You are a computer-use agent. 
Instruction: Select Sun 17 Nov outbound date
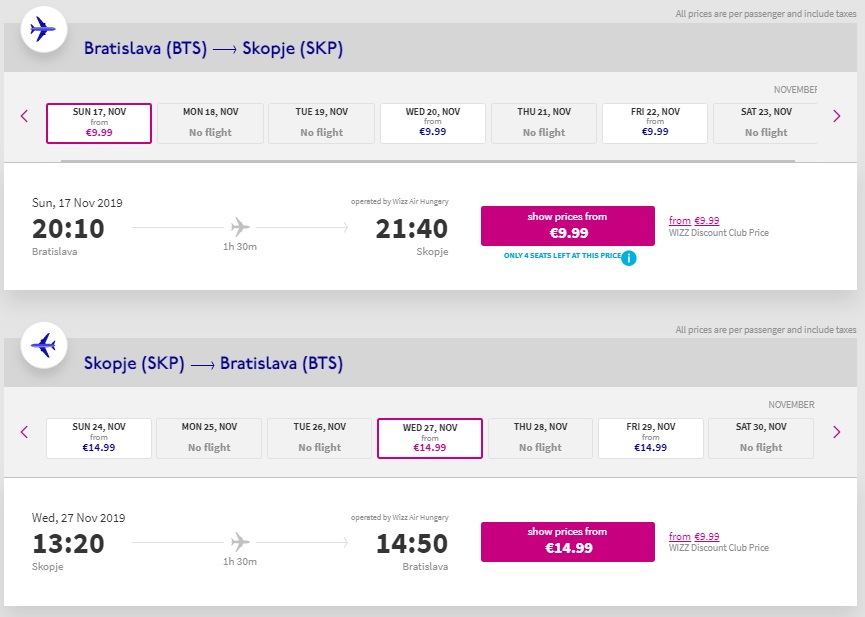(99, 123)
